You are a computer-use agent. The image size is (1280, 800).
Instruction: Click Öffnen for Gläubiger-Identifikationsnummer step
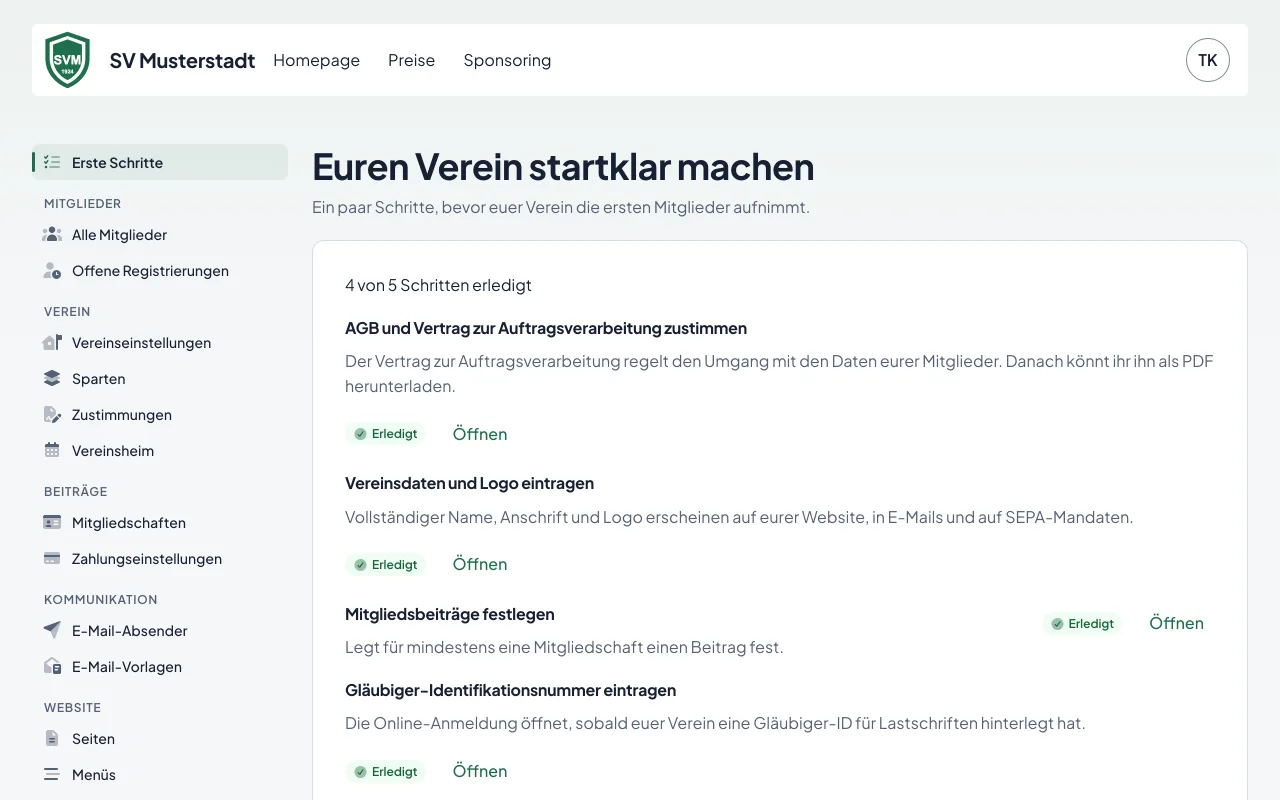coord(480,771)
